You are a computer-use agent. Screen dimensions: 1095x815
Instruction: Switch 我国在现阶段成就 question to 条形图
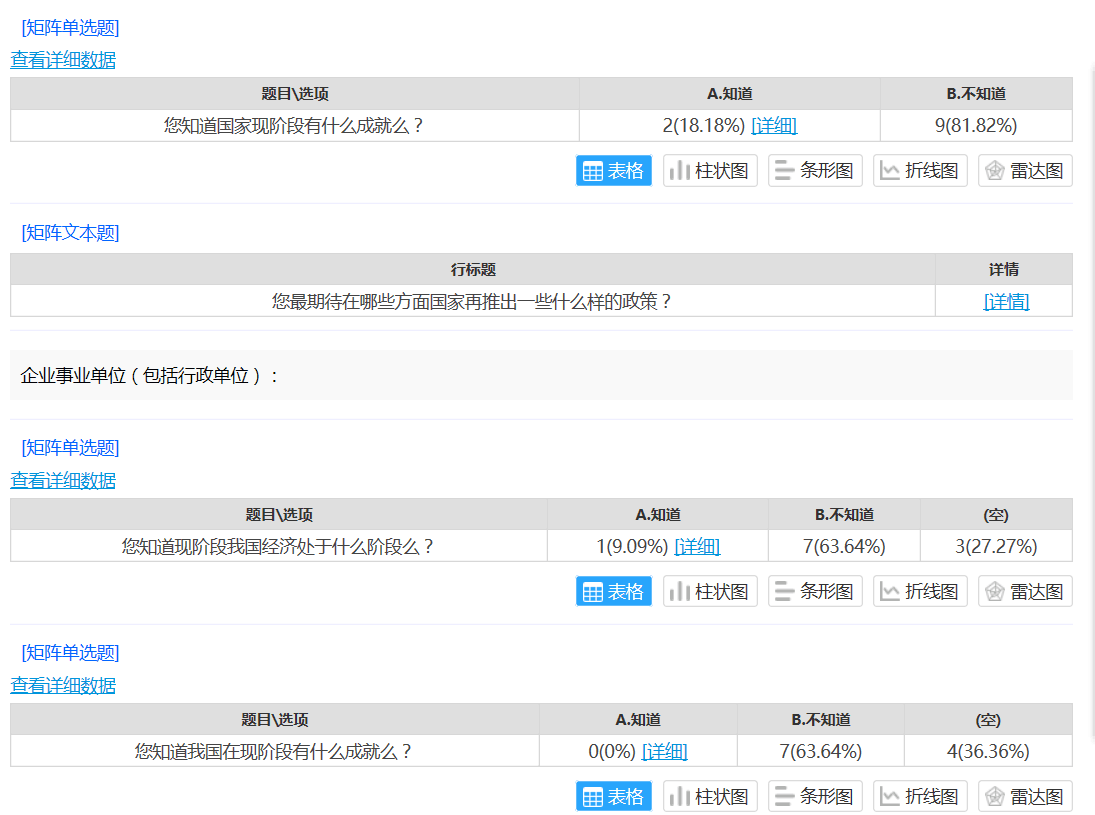pyautogui.click(x=815, y=796)
